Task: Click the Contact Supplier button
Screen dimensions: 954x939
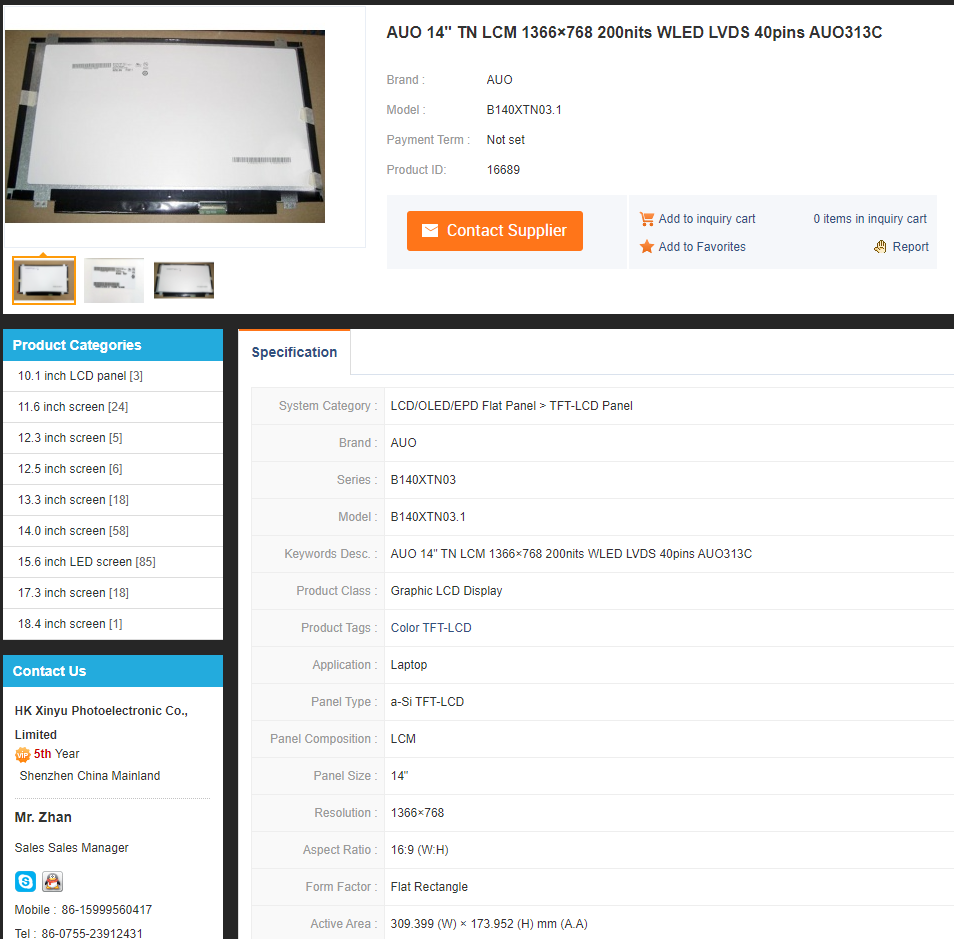Action: [495, 231]
